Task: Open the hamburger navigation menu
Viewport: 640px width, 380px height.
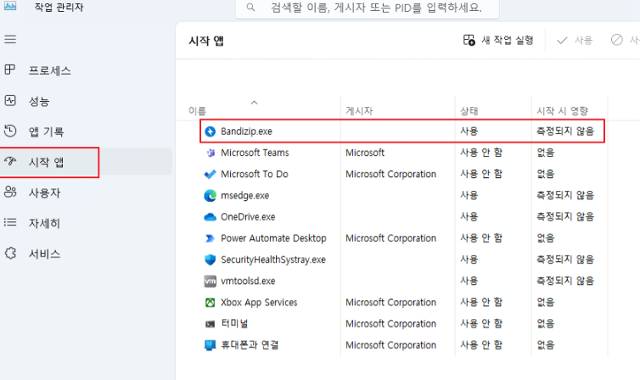Action: click(10, 39)
